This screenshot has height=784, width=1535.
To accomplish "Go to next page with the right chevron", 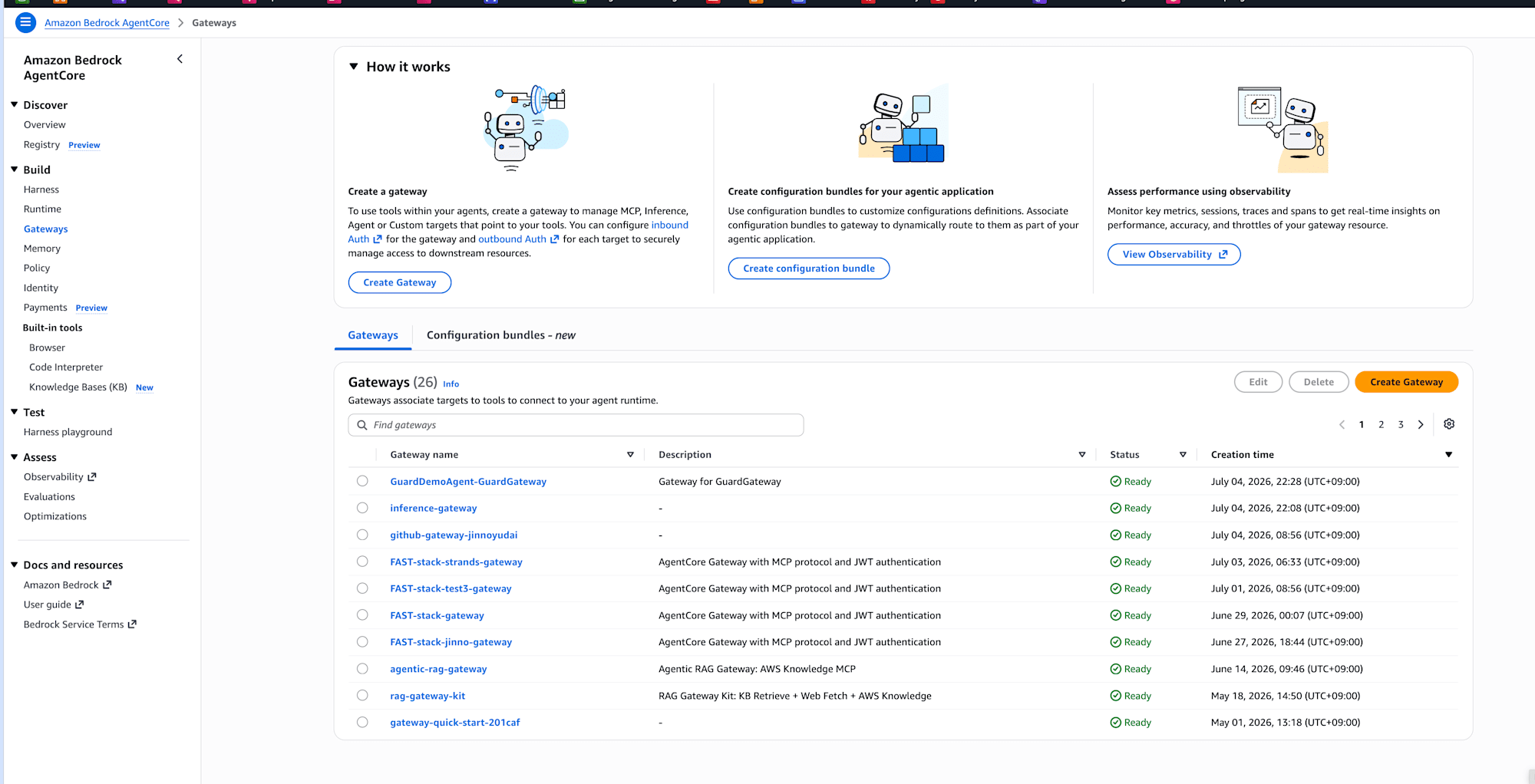I will pyautogui.click(x=1421, y=424).
